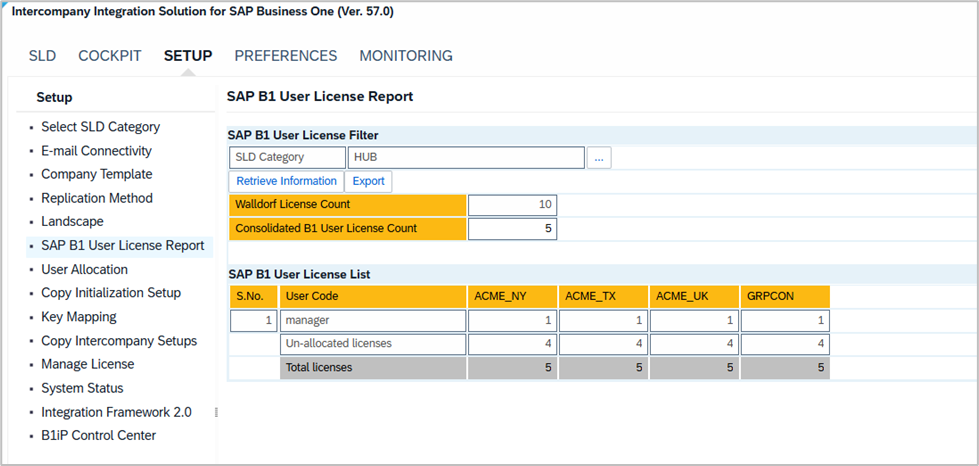Open the SLD Category lookup ellipsis button
This screenshot has width=979, height=466.
click(x=599, y=158)
